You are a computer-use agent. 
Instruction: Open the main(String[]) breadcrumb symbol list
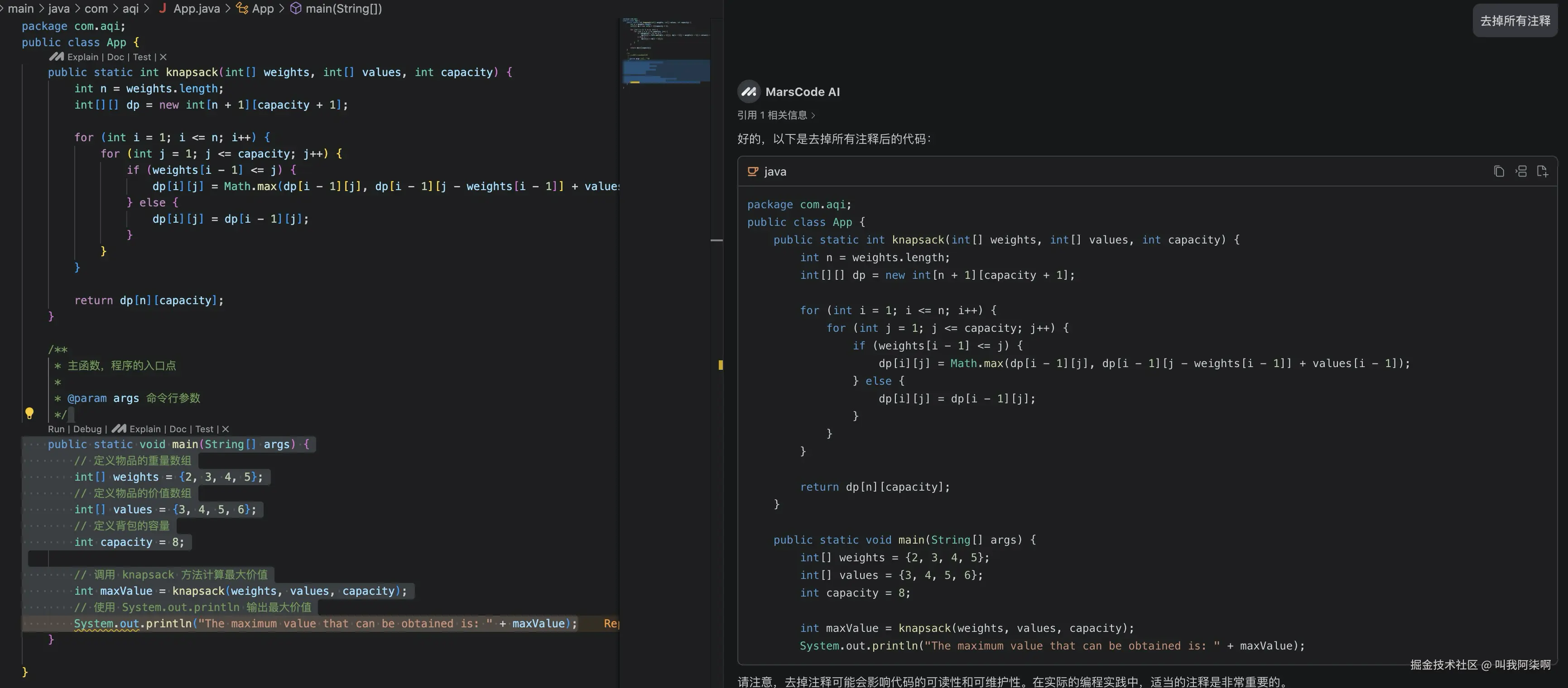click(x=343, y=9)
